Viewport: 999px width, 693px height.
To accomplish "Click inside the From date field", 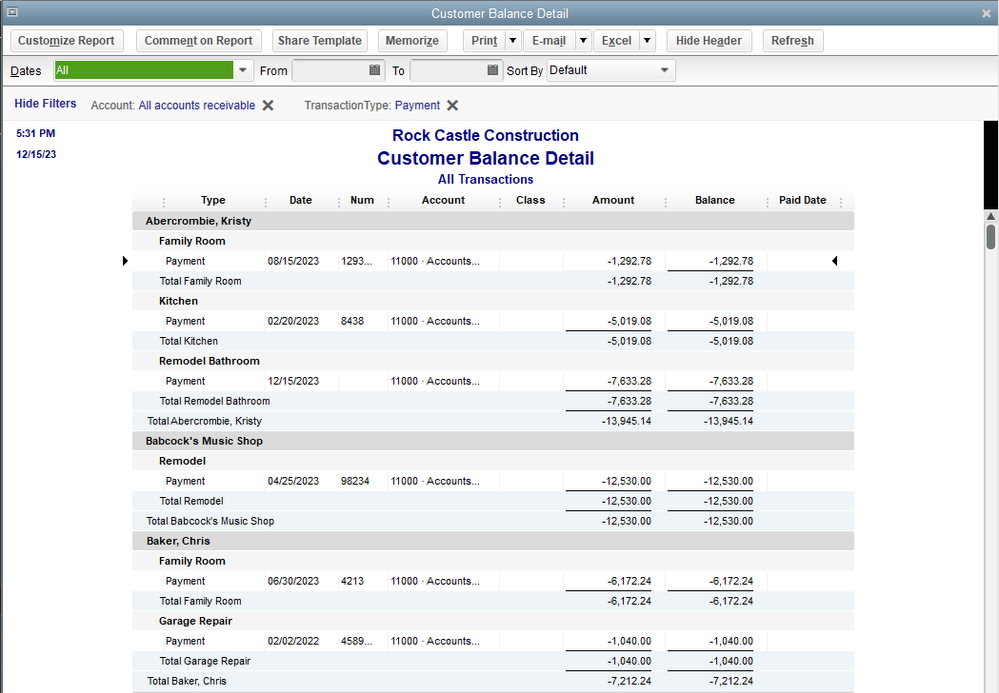I will click(330, 70).
